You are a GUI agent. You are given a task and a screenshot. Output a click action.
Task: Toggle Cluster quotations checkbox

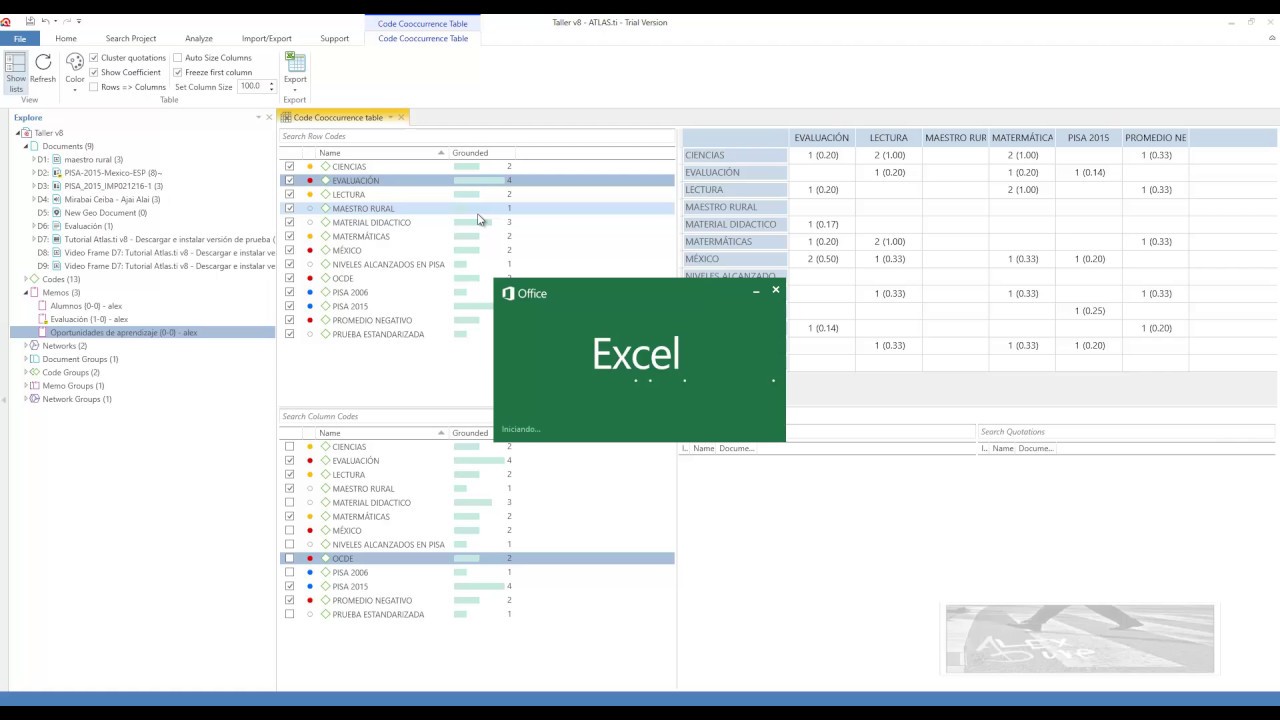tap(94, 58)
